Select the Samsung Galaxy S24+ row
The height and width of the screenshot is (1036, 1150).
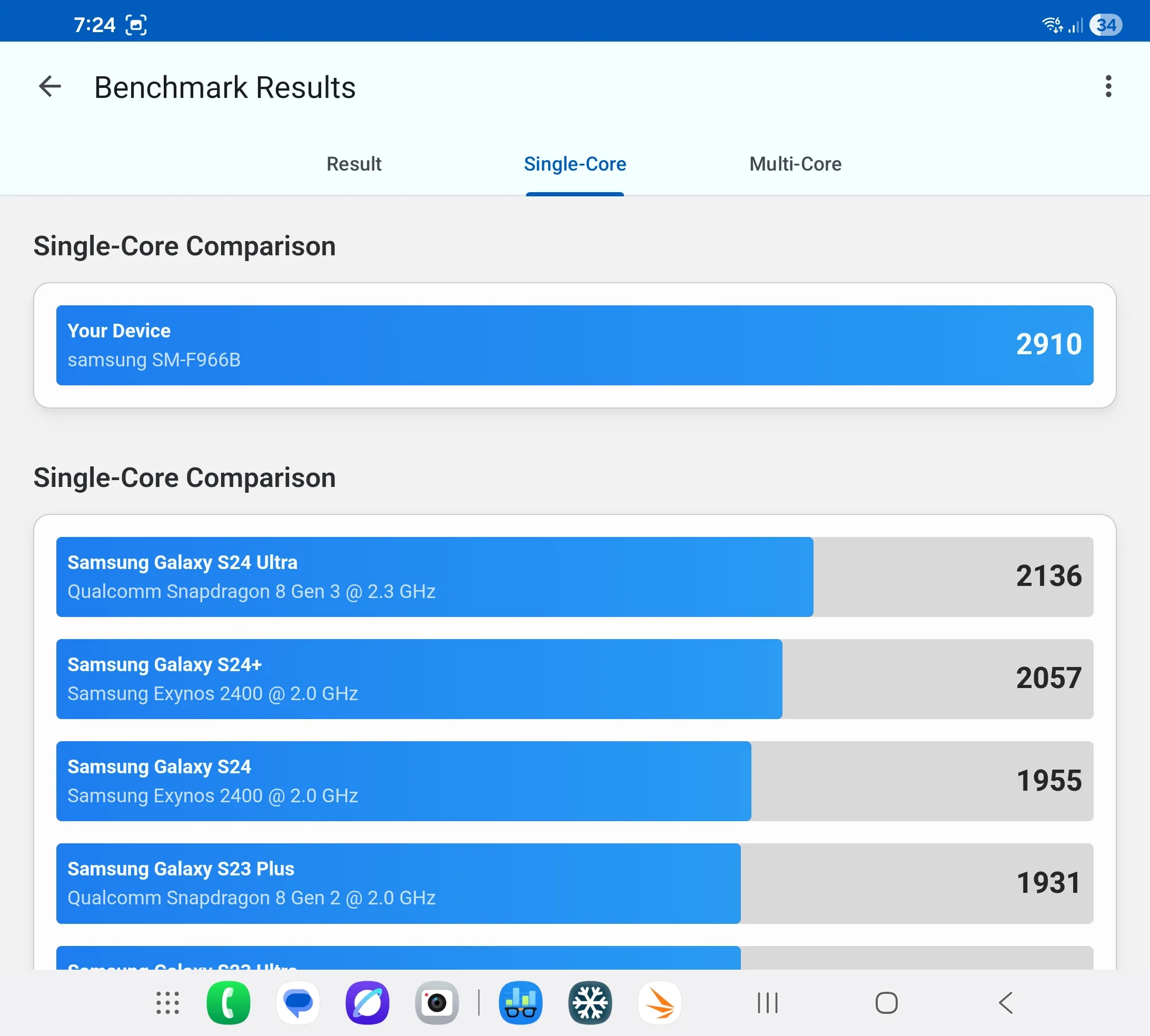pos(574,679)
